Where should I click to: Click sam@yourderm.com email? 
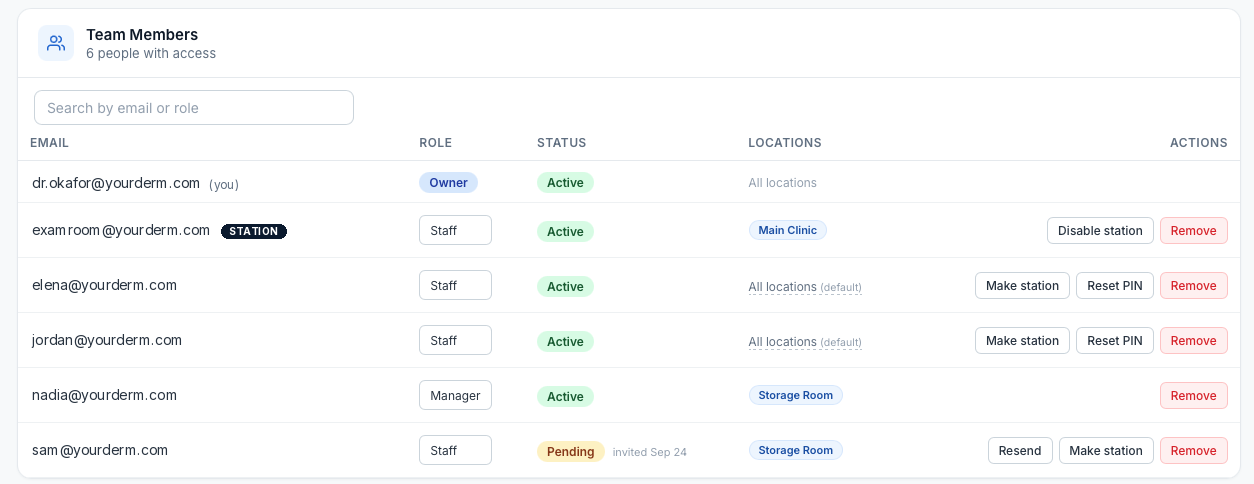coord(100,450)
